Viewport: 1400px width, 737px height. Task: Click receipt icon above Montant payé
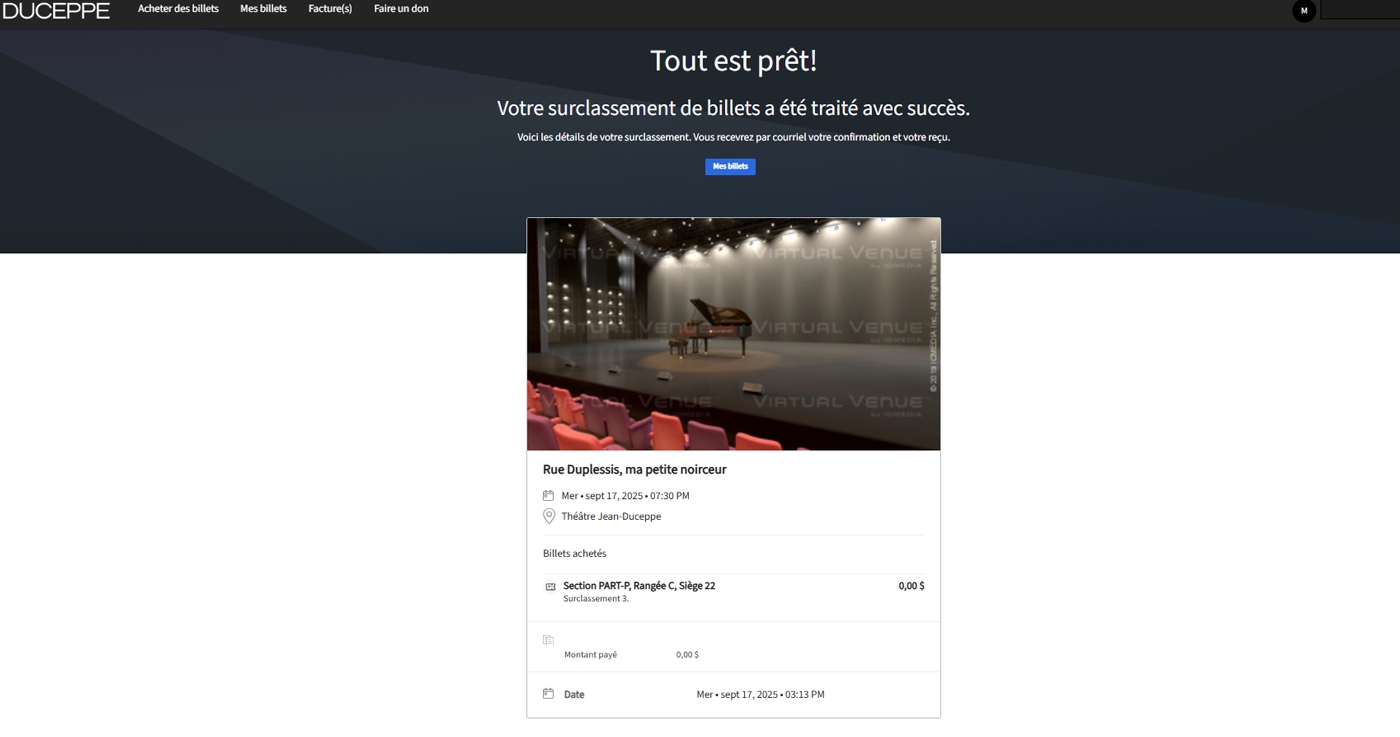pos(548,640)
